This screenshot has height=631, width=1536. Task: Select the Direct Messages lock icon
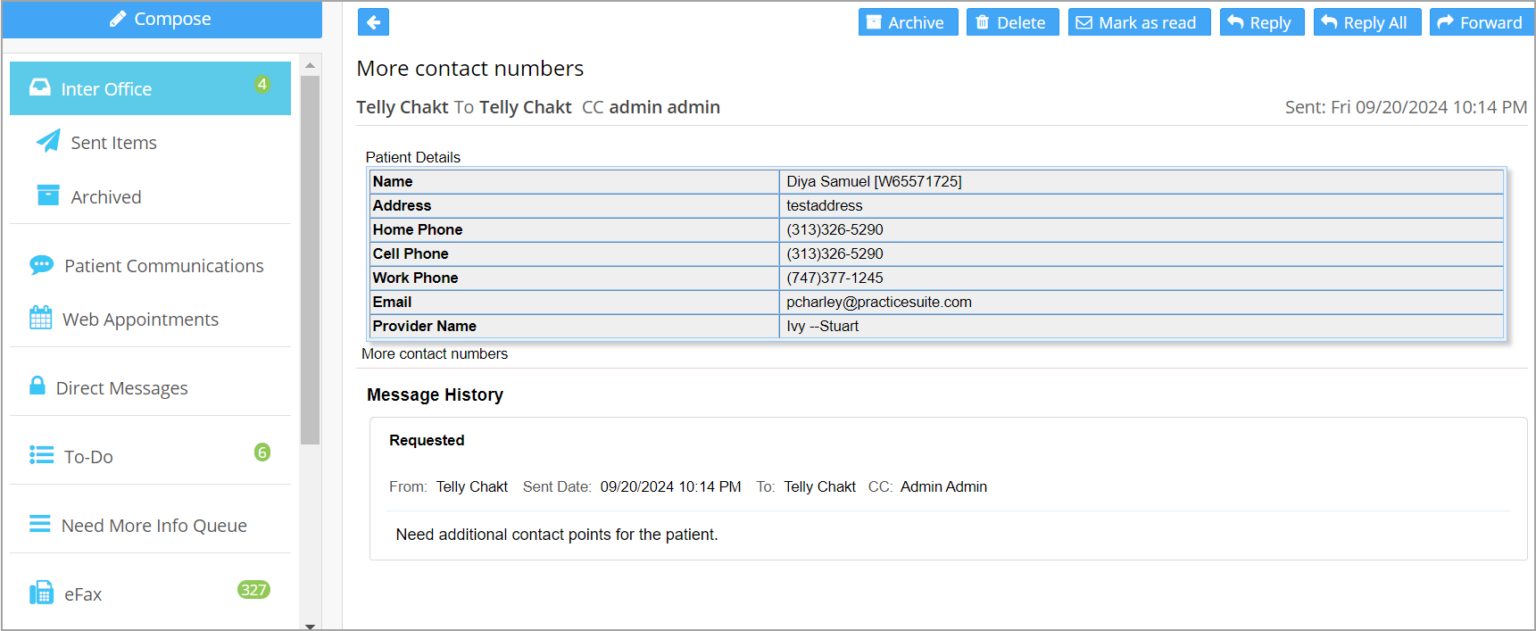tap(41, 387)
